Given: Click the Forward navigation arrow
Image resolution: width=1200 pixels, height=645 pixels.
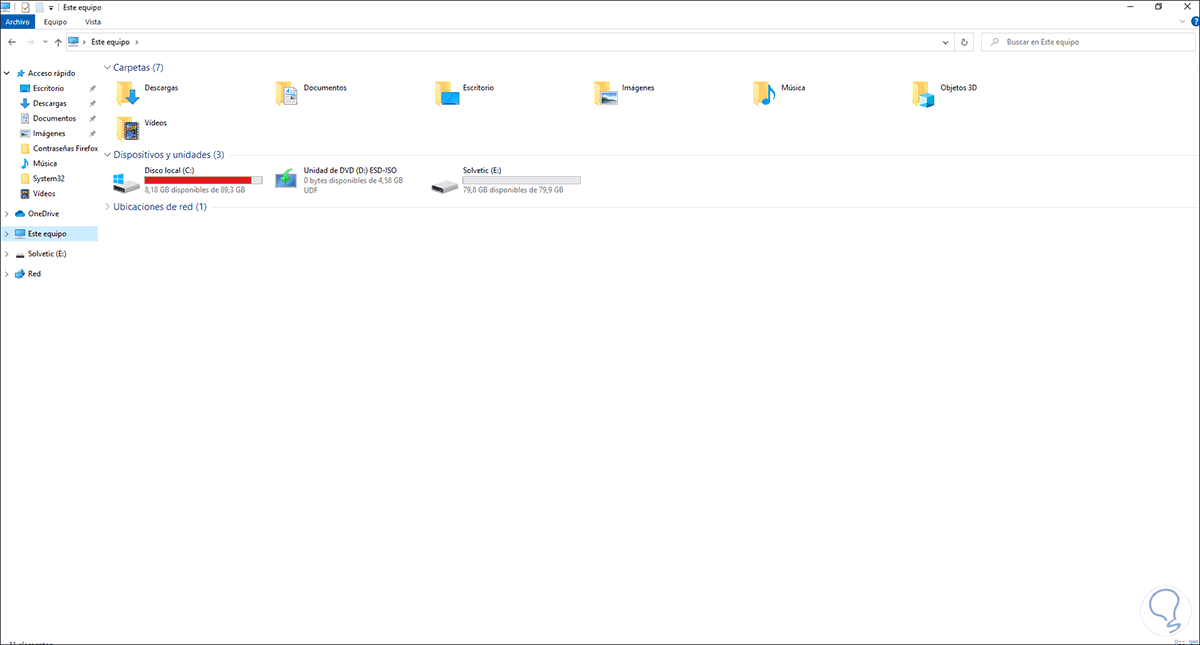Looking at the screenshot, I should [30, 42].
